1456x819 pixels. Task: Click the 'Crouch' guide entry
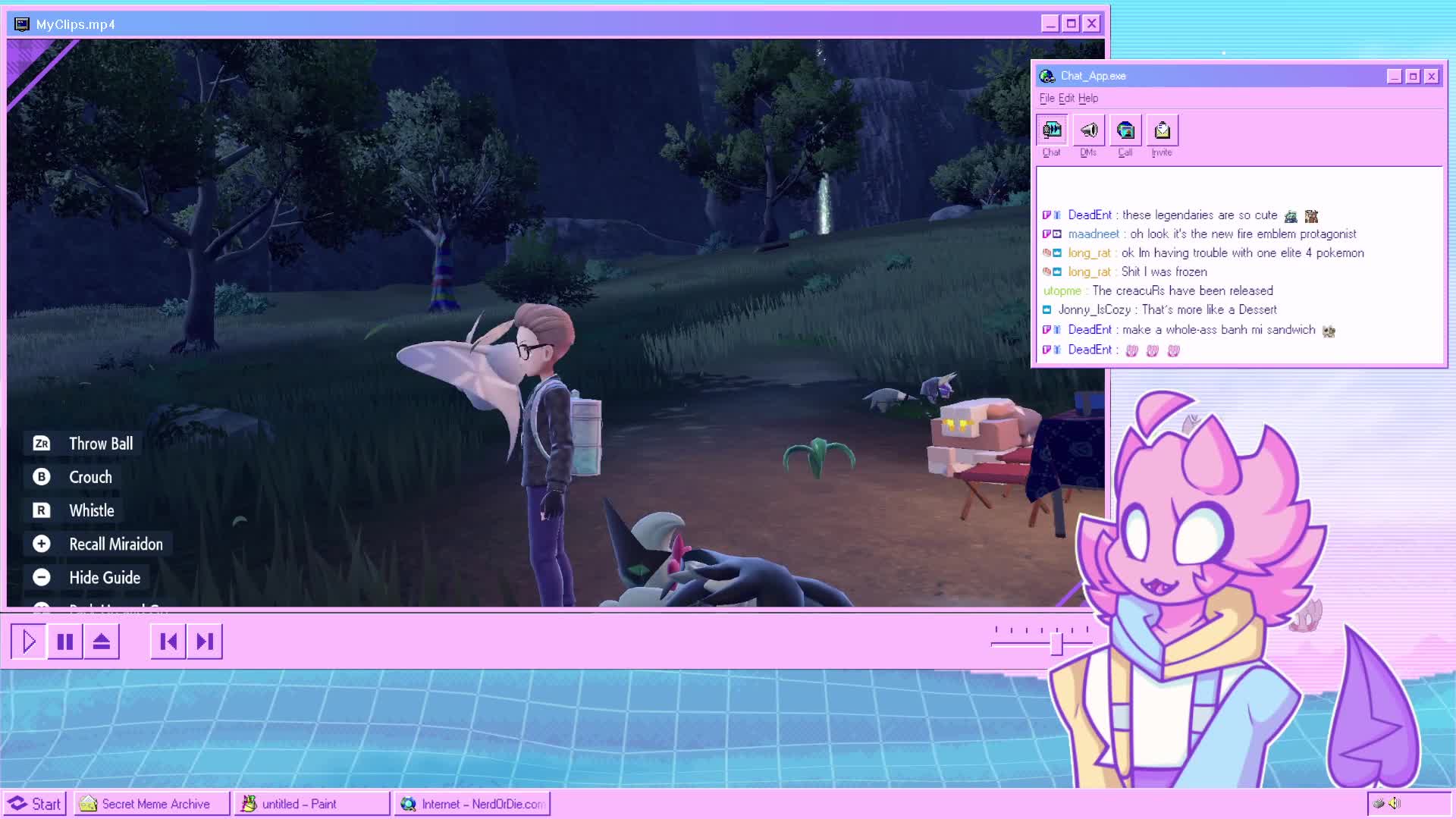tap(72, 477)
